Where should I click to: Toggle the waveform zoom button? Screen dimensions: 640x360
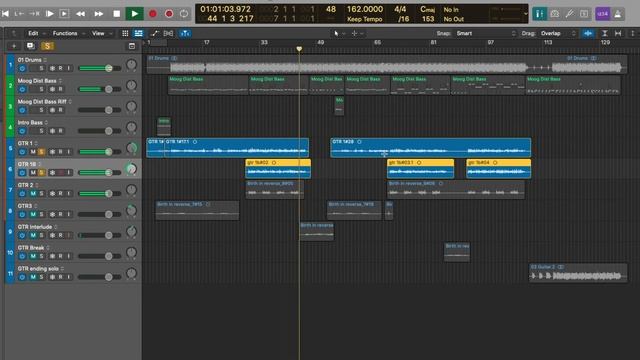click(588, 33)
